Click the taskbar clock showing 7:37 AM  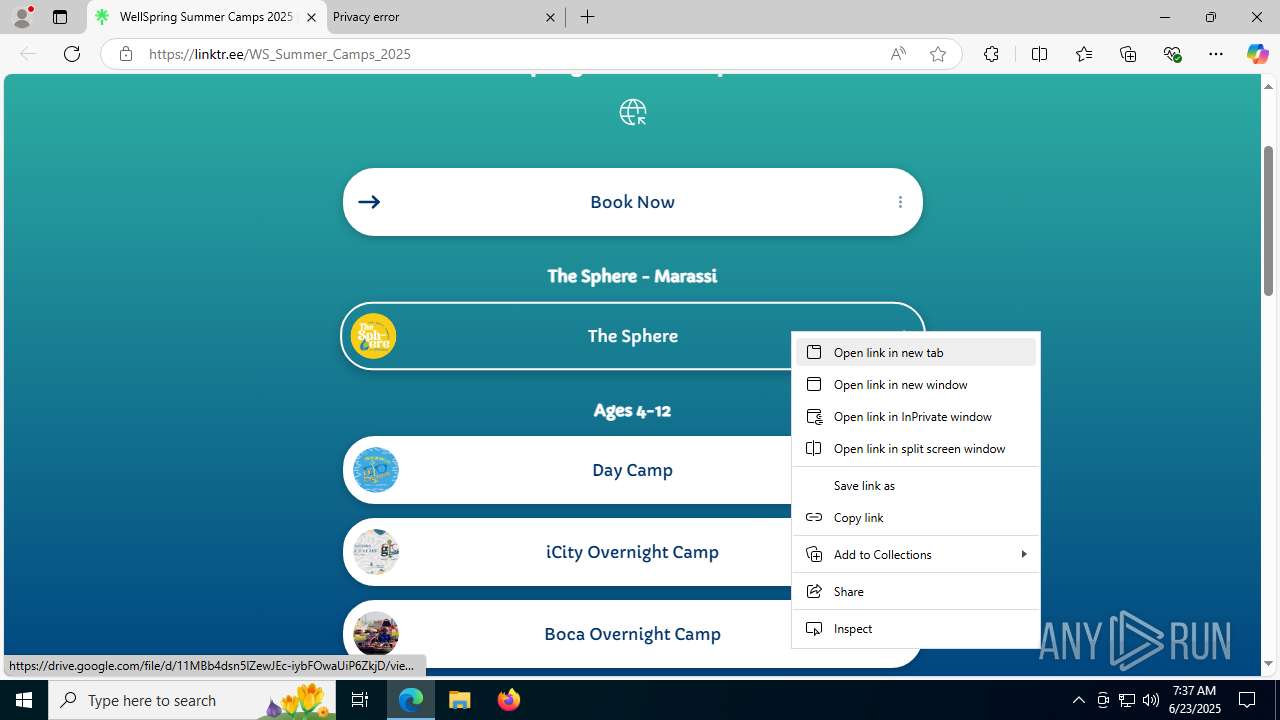[x=1194, y=700]
